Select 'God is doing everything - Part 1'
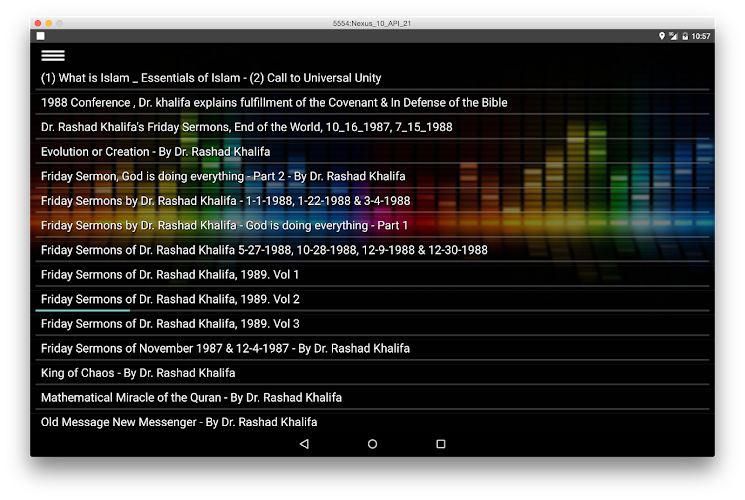The width and height of the screenshot is (745, 500). (x=372, y=225)
